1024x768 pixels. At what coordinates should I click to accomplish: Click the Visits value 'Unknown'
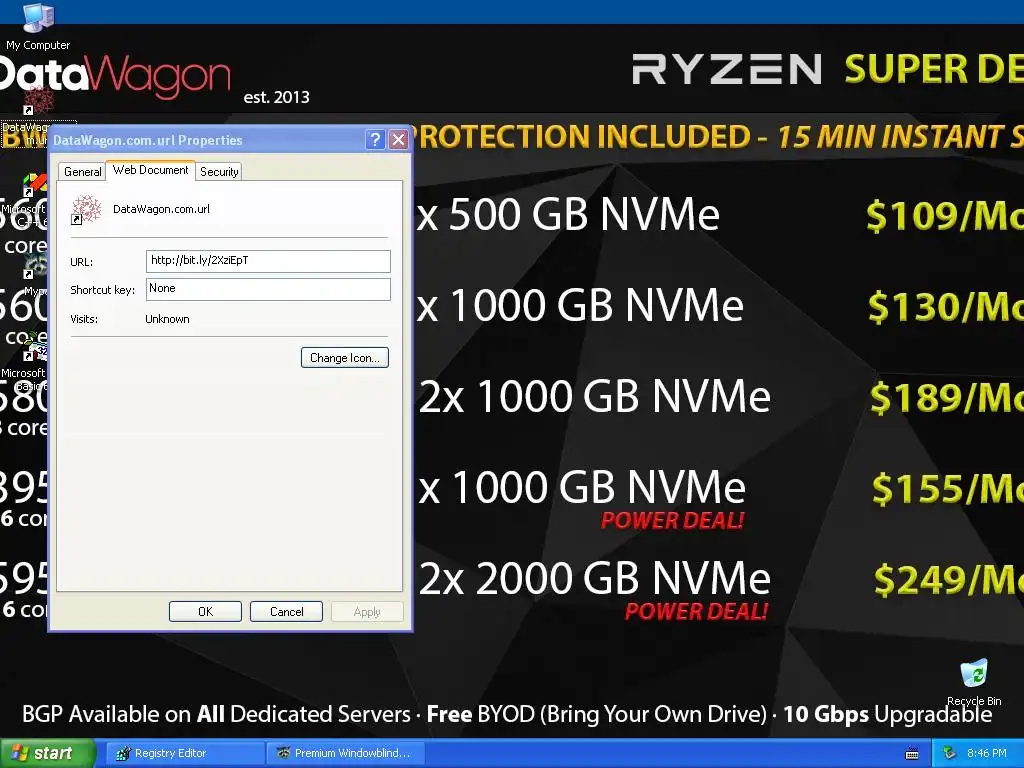pyautogui.click(x=167, y=319)
